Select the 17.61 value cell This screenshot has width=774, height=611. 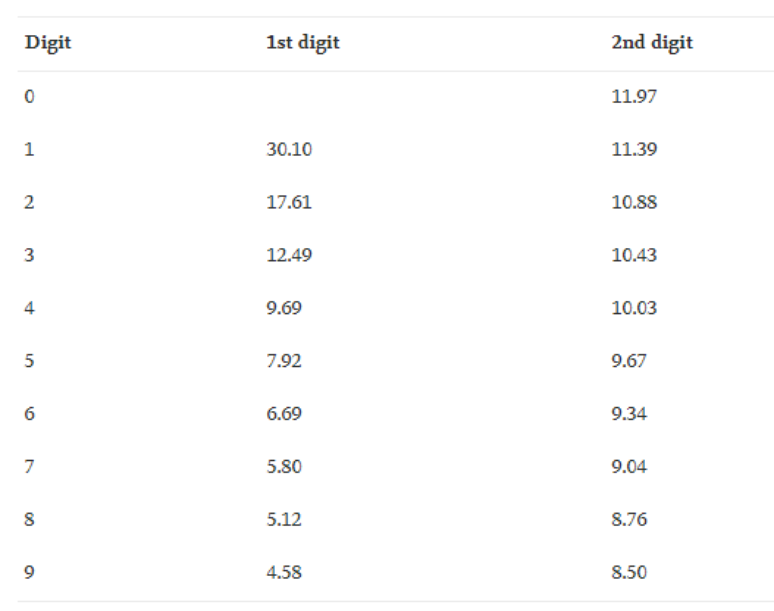[288, 202]
